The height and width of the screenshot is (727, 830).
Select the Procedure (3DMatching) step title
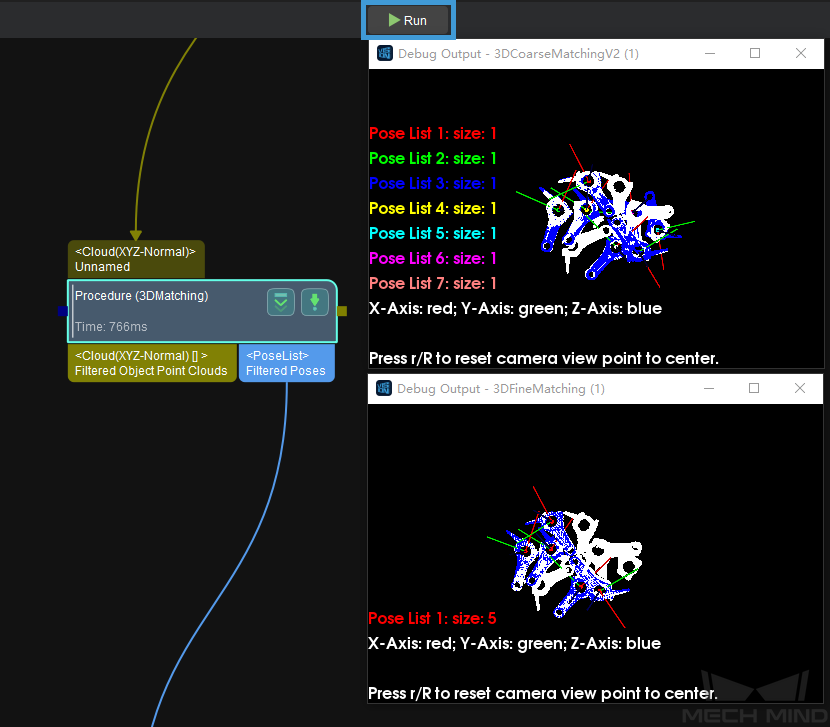pyautogui.click(x=141, y=295)
